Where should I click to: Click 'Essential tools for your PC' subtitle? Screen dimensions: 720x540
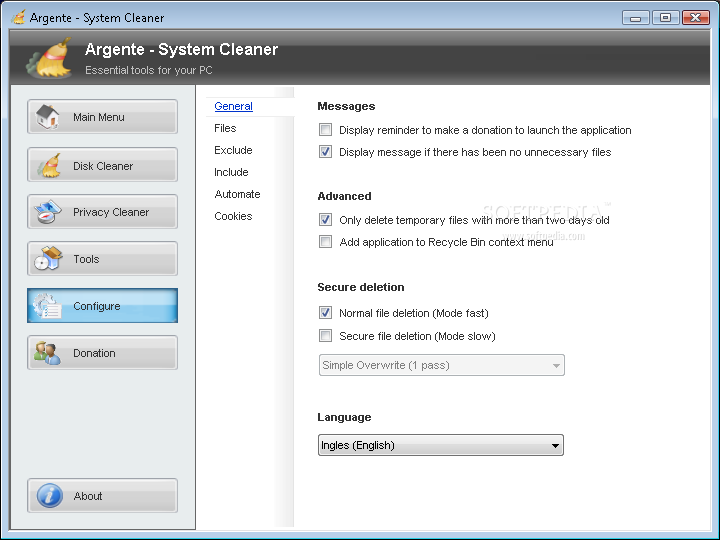pos(149,70)
